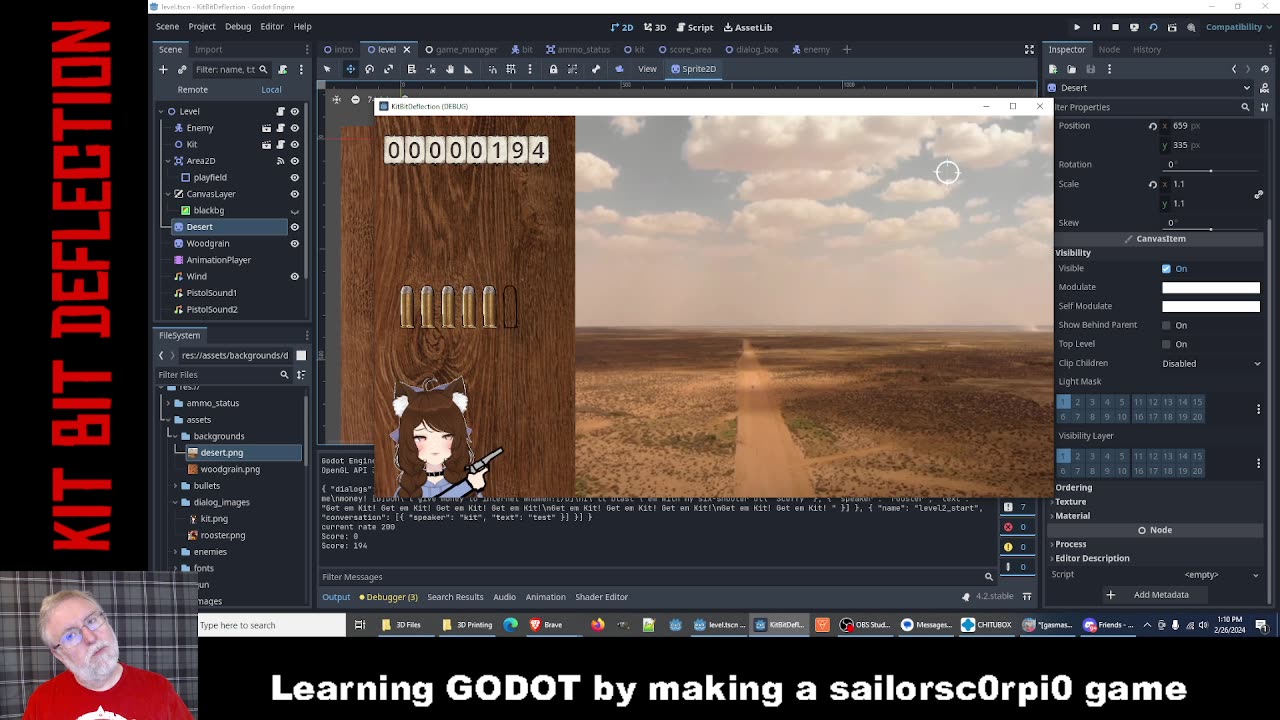Switch to the Node tab
The image size is (1280, 720).
pos(1109,49)
